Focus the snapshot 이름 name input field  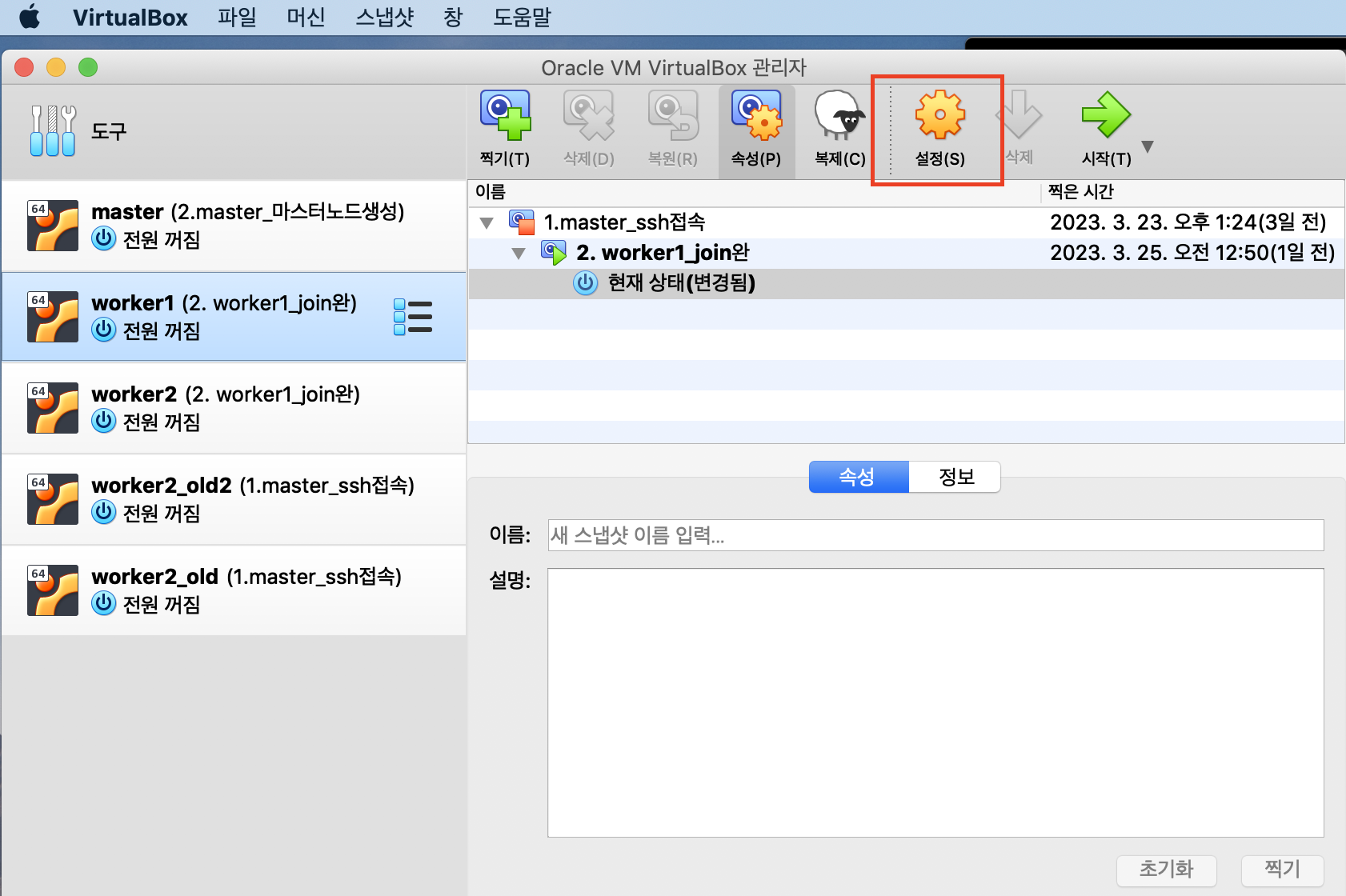935,535
